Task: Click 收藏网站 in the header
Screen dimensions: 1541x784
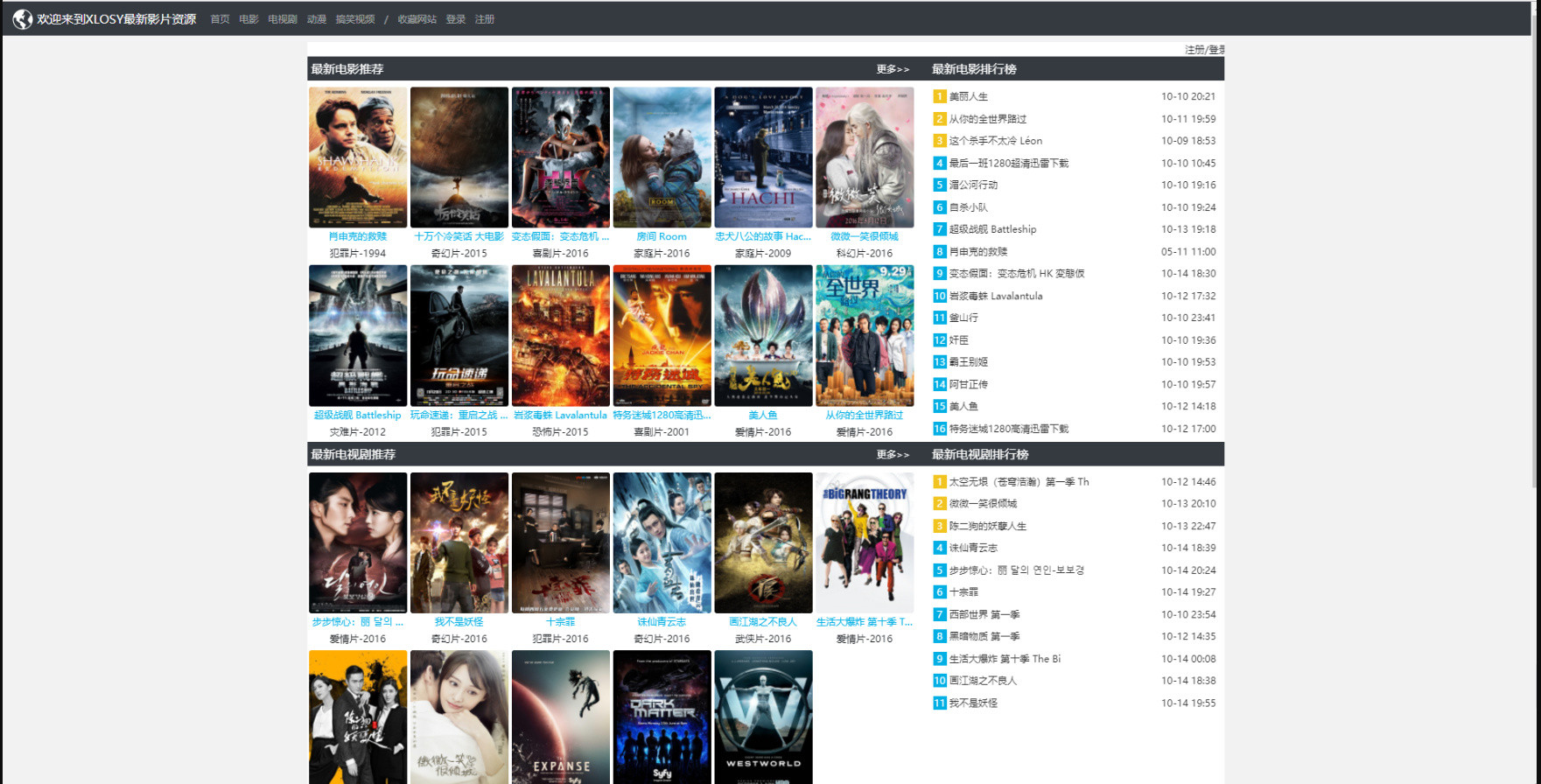Action: click(x=417, y=19)
